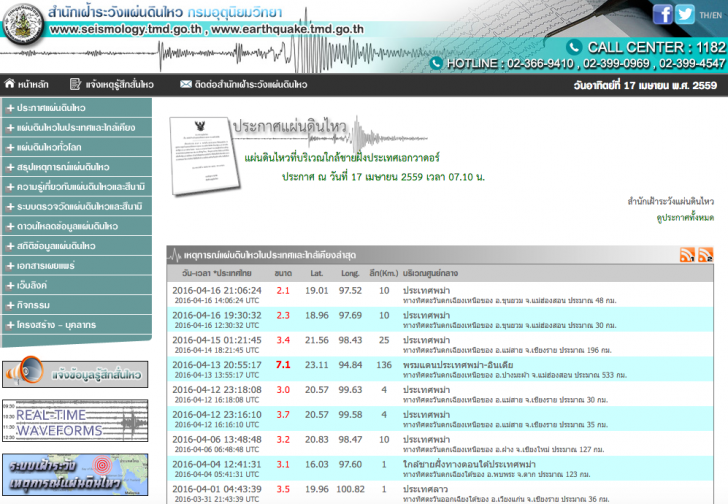Click latitude value 16.03
This screenshot has width=728, height=504.
pyautogui.click(x=317, y=464)
